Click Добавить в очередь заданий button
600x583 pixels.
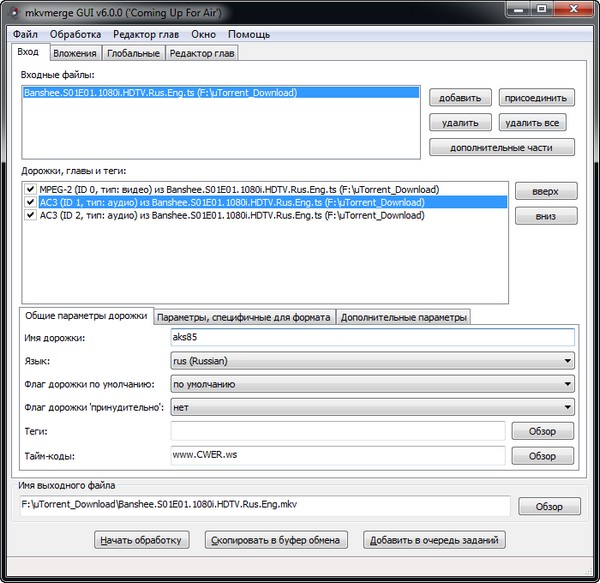(434, 540)
